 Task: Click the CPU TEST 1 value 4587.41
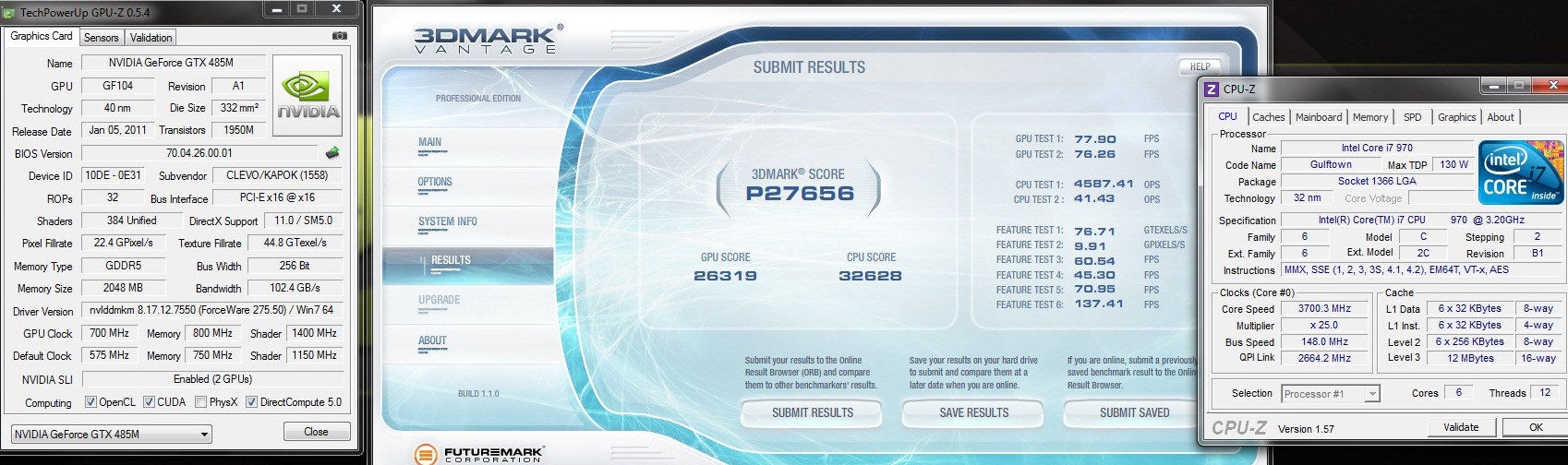pyautogui.click(x=1104, y=185)
